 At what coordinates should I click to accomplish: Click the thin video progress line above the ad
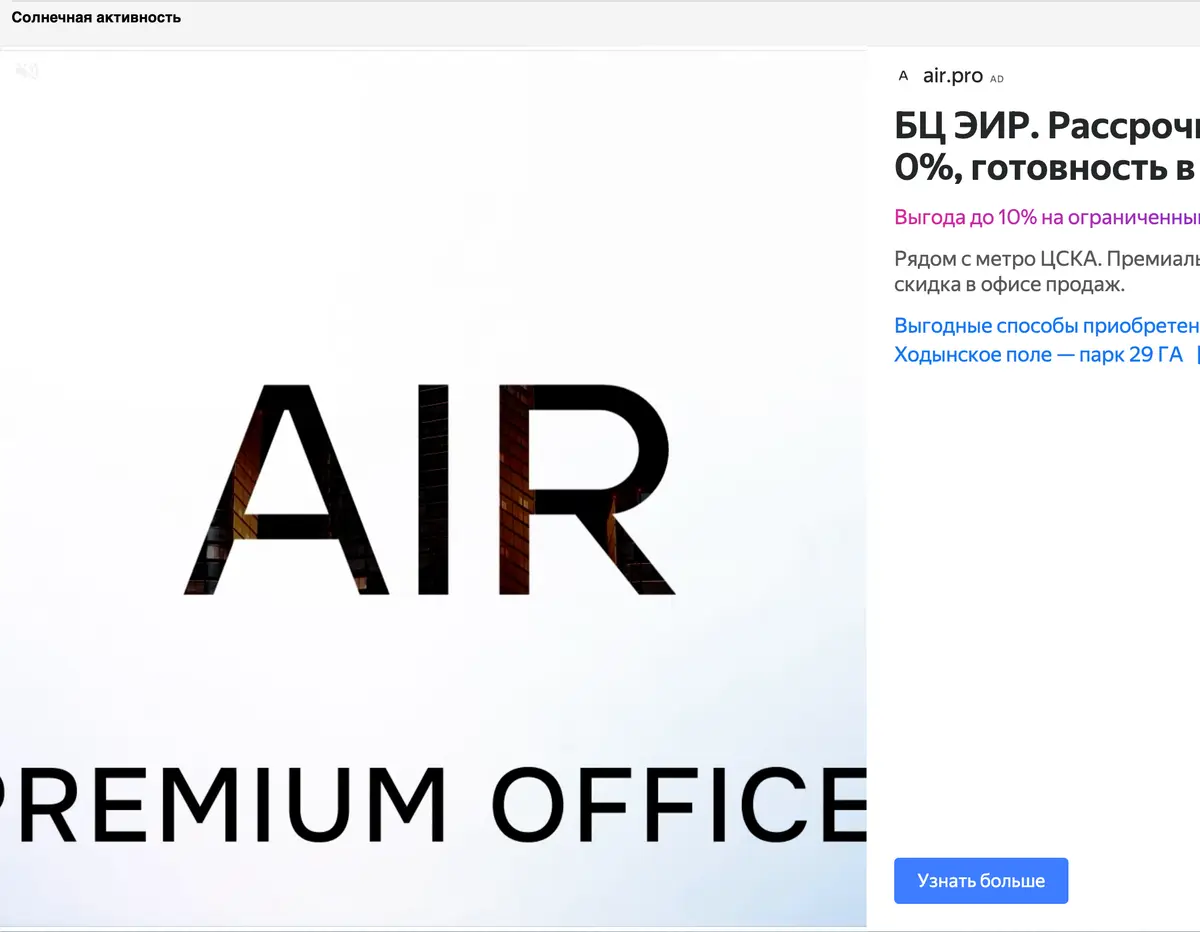[433, 49]
